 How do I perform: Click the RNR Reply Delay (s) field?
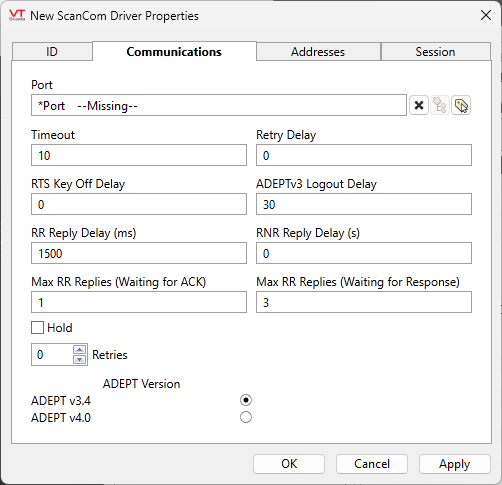(x=364, y=253)
